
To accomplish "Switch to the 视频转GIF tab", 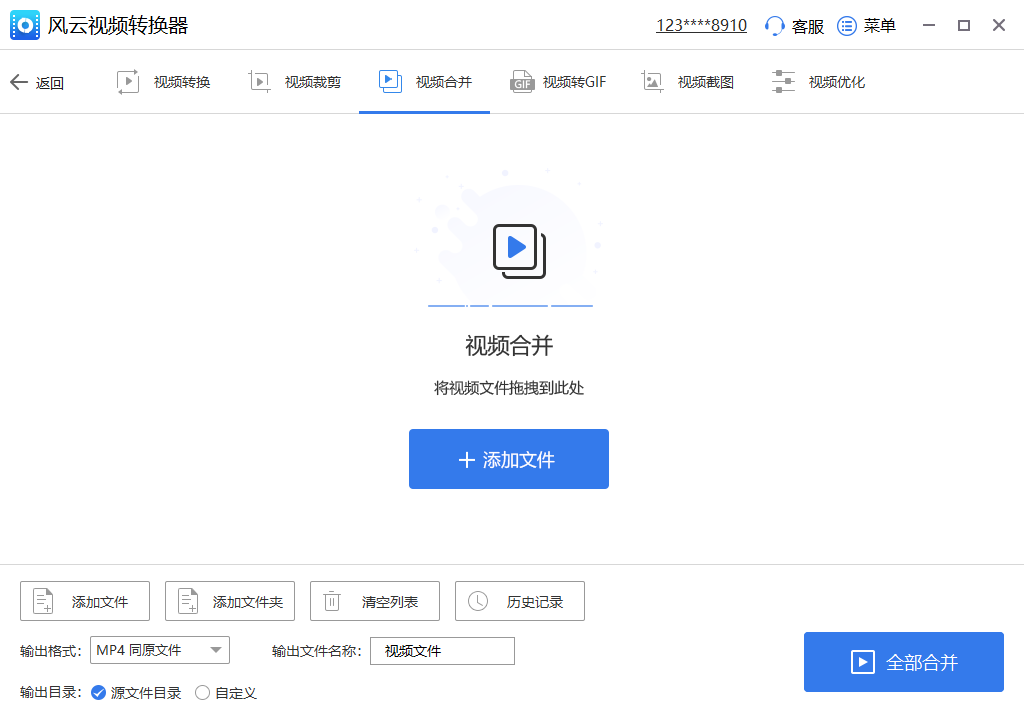I will tap(557, 82).
